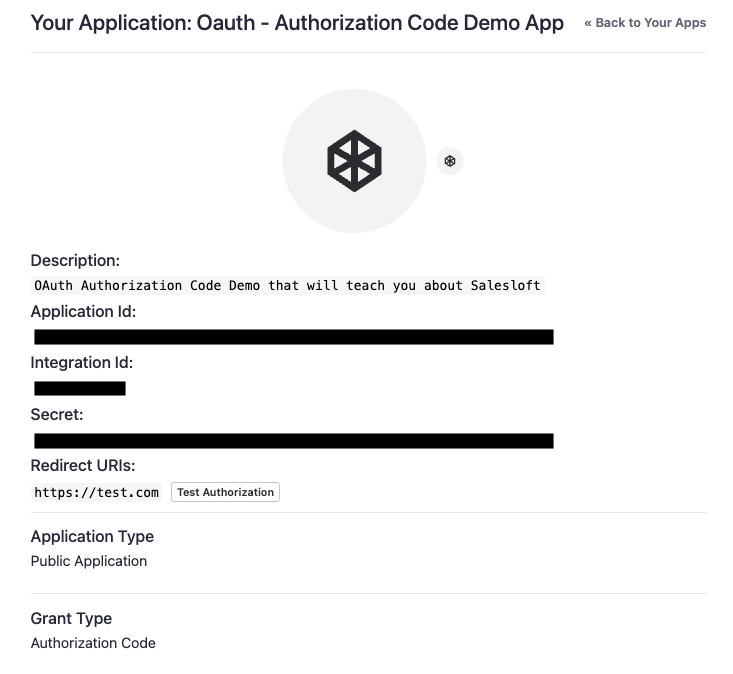Click the Integration Id label
733x674 pixels.
point(81,362)
